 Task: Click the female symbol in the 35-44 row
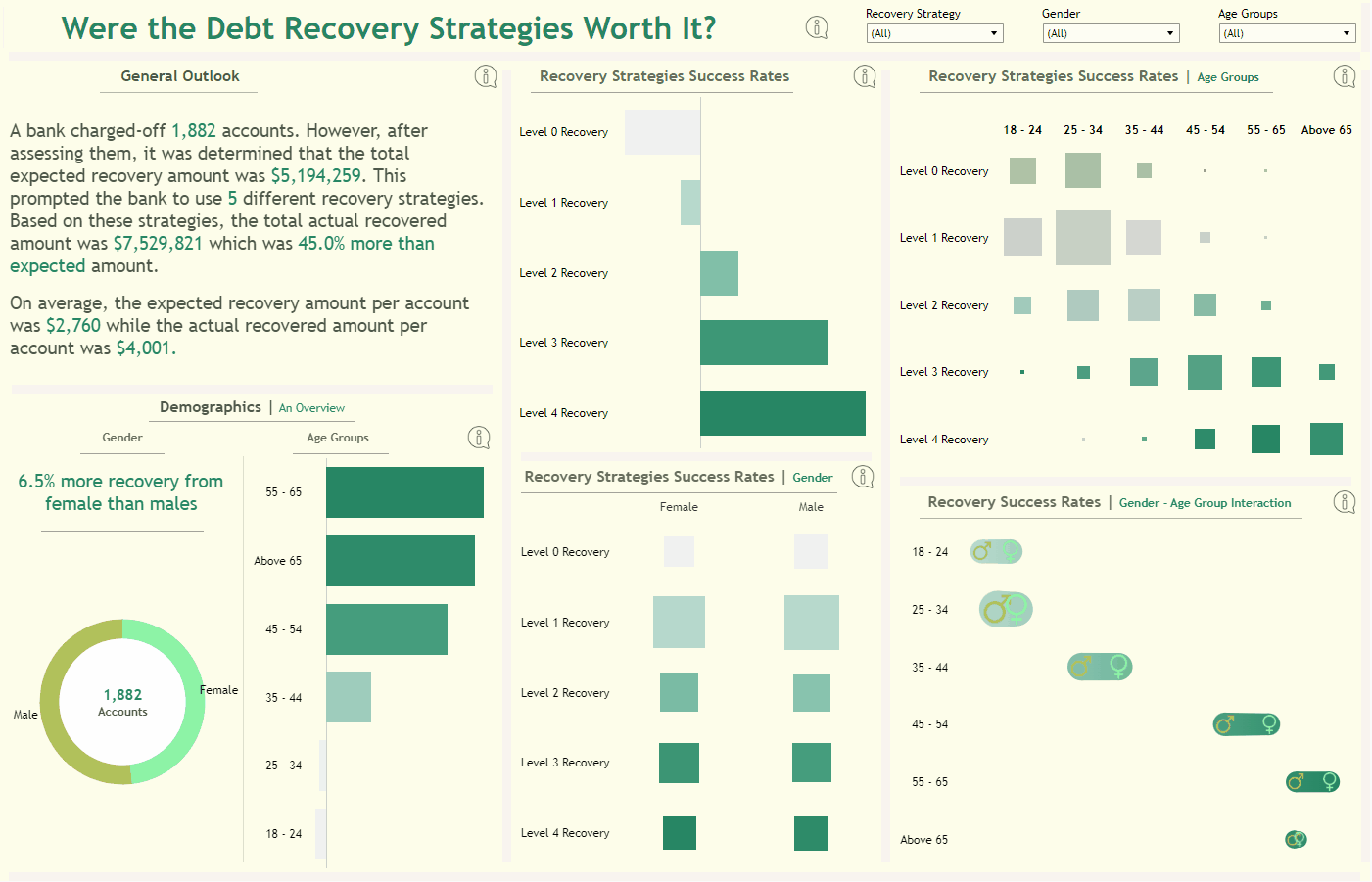(1116, 667)
